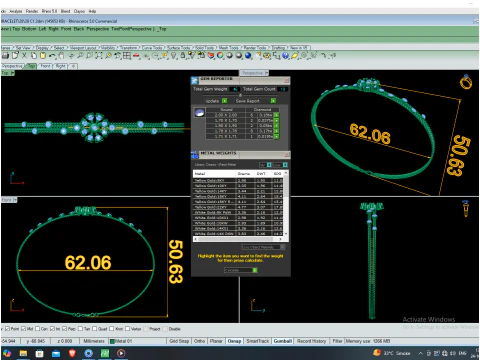Viewport: 480px width, 360px height.
Task: Click the New document toolbar icon
Action: pos(15,56)
